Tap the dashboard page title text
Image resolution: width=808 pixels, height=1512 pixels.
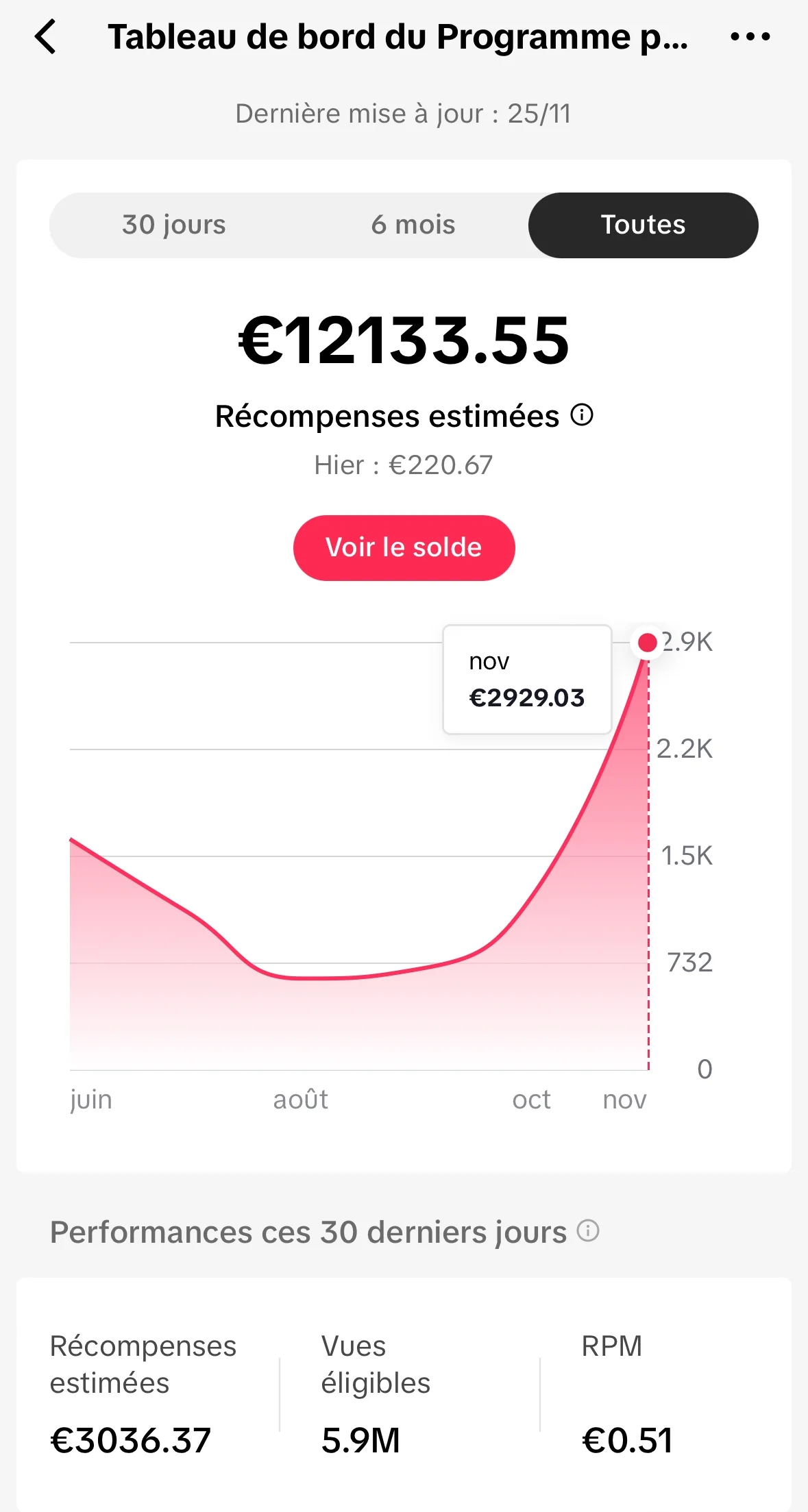click(x=397, y=37)
